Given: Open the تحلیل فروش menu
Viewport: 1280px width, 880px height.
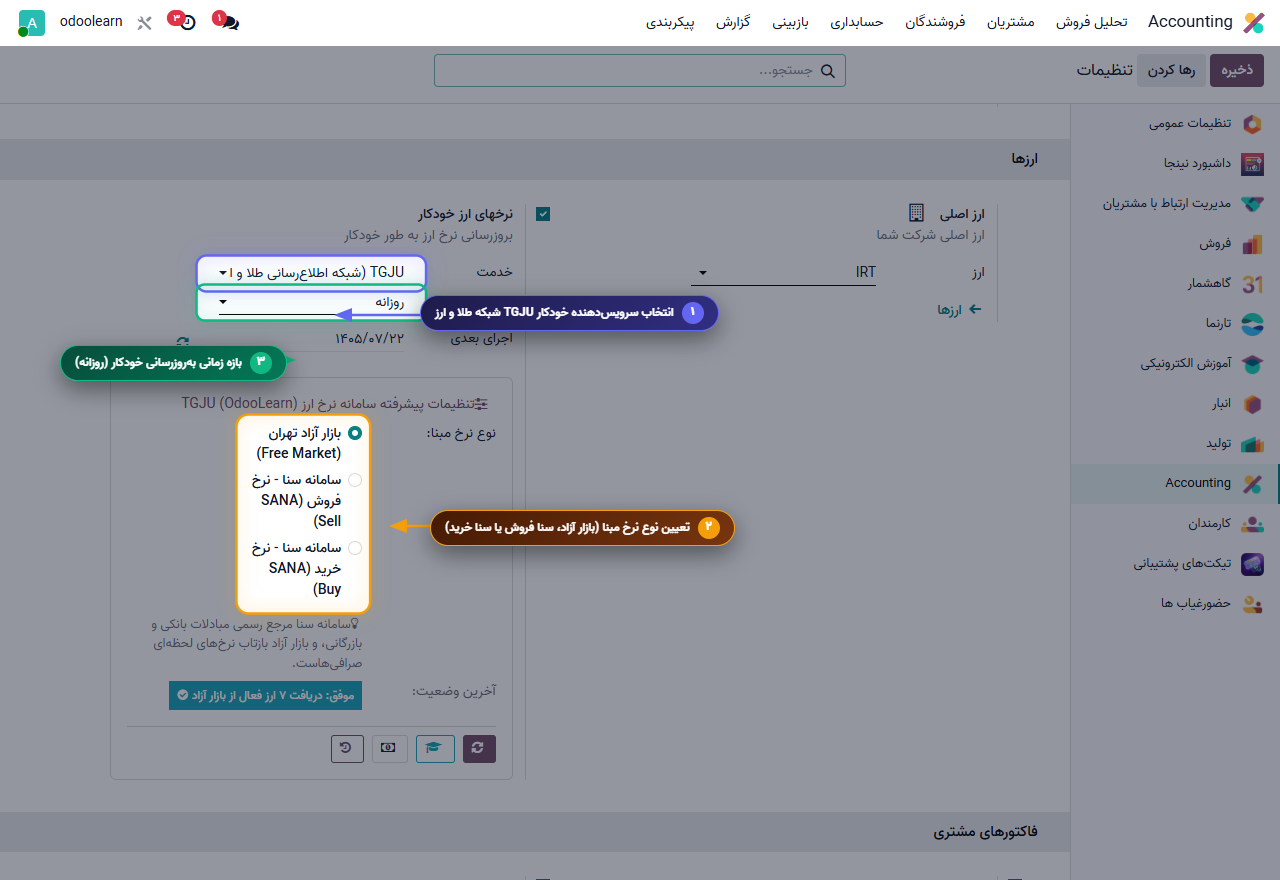Looking at the screenshot, I should pos(1092,22).
